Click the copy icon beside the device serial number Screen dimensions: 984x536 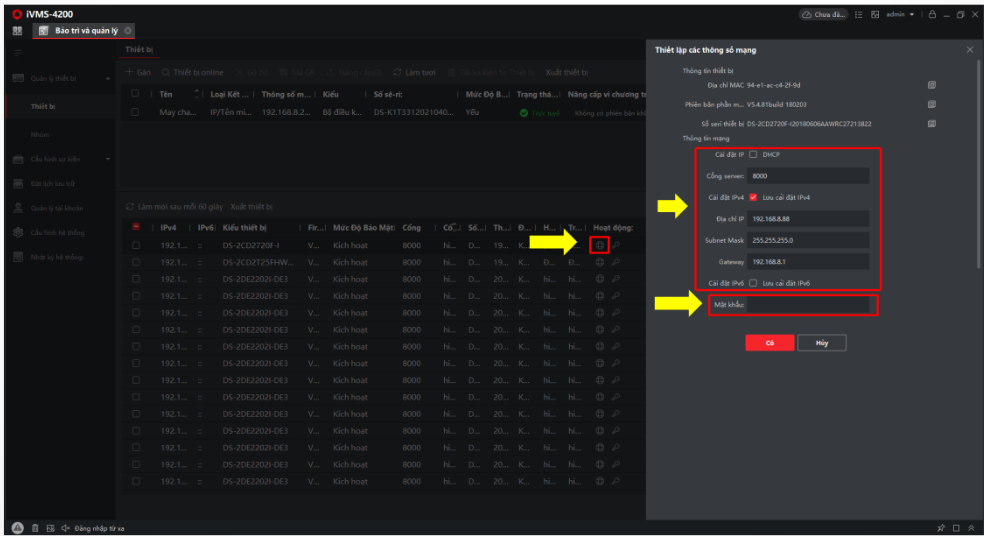[931, 123]
